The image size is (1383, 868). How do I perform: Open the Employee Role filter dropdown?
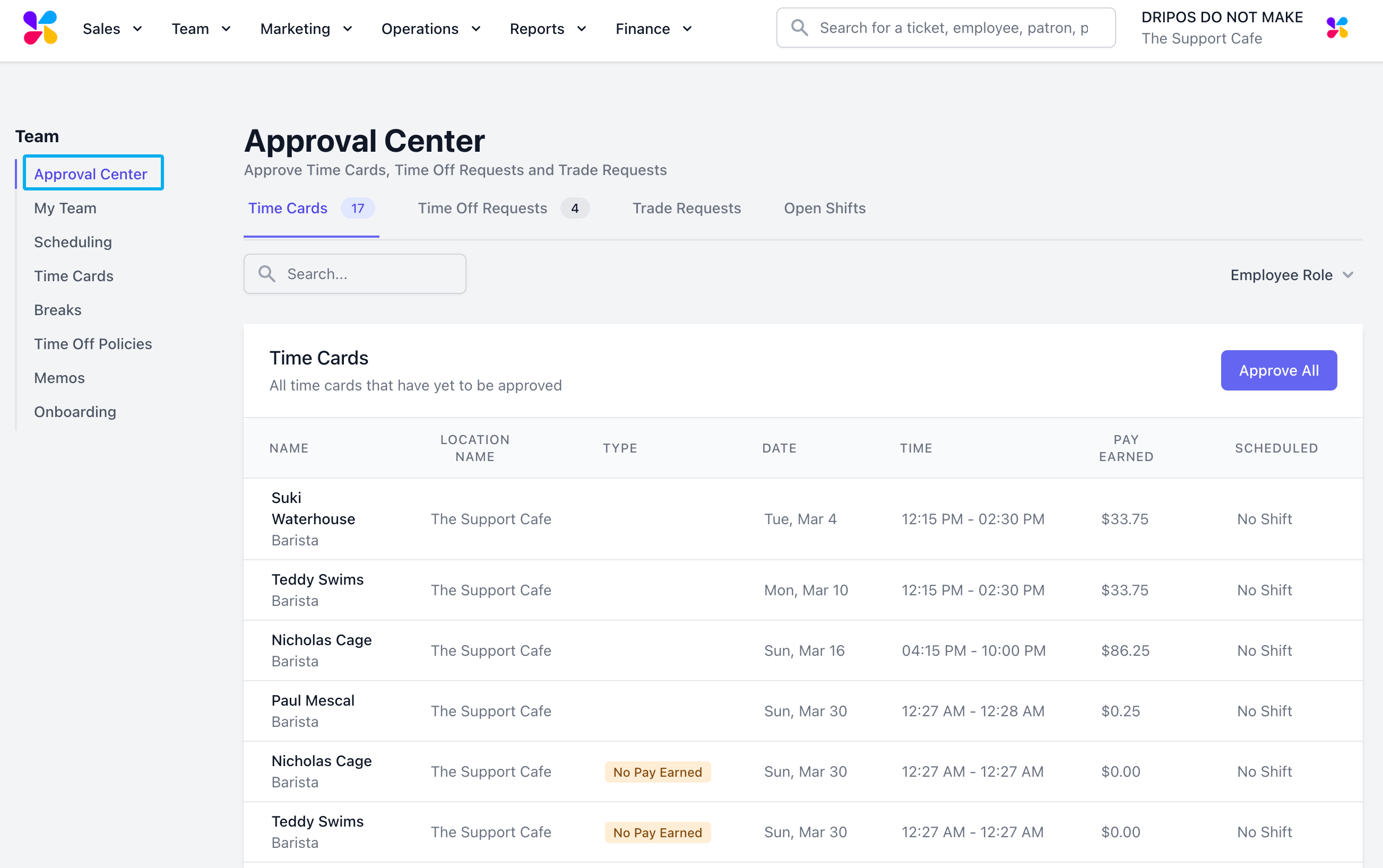point(1291,275)
